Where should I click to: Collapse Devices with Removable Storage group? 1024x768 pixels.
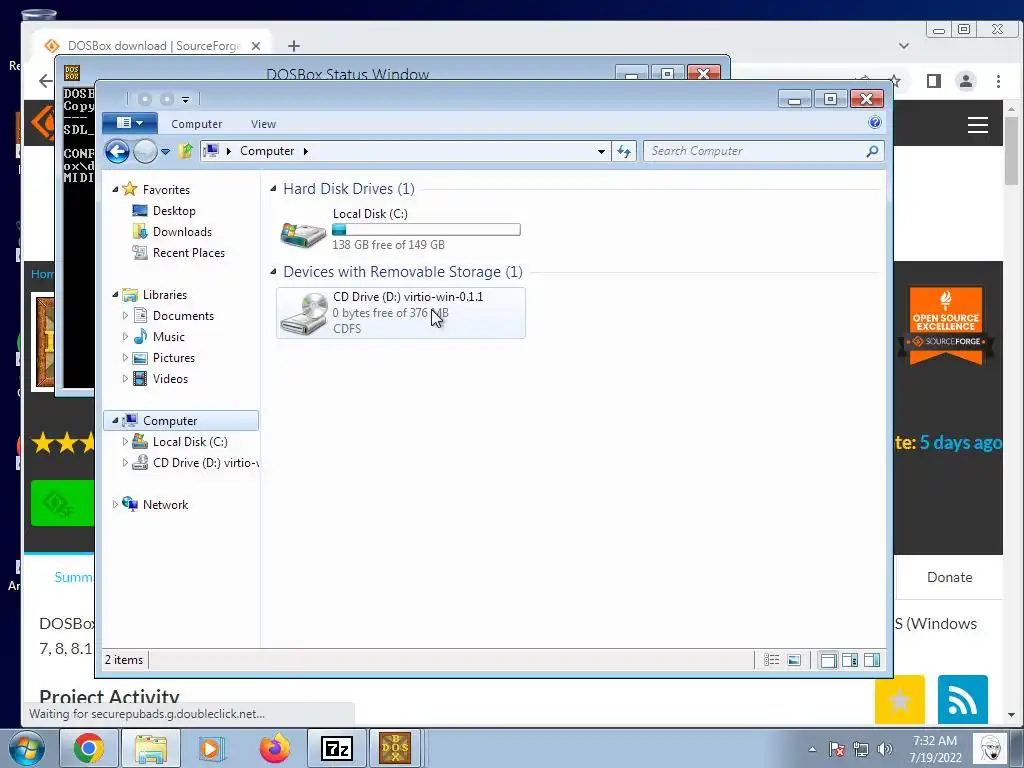[274, 272]
